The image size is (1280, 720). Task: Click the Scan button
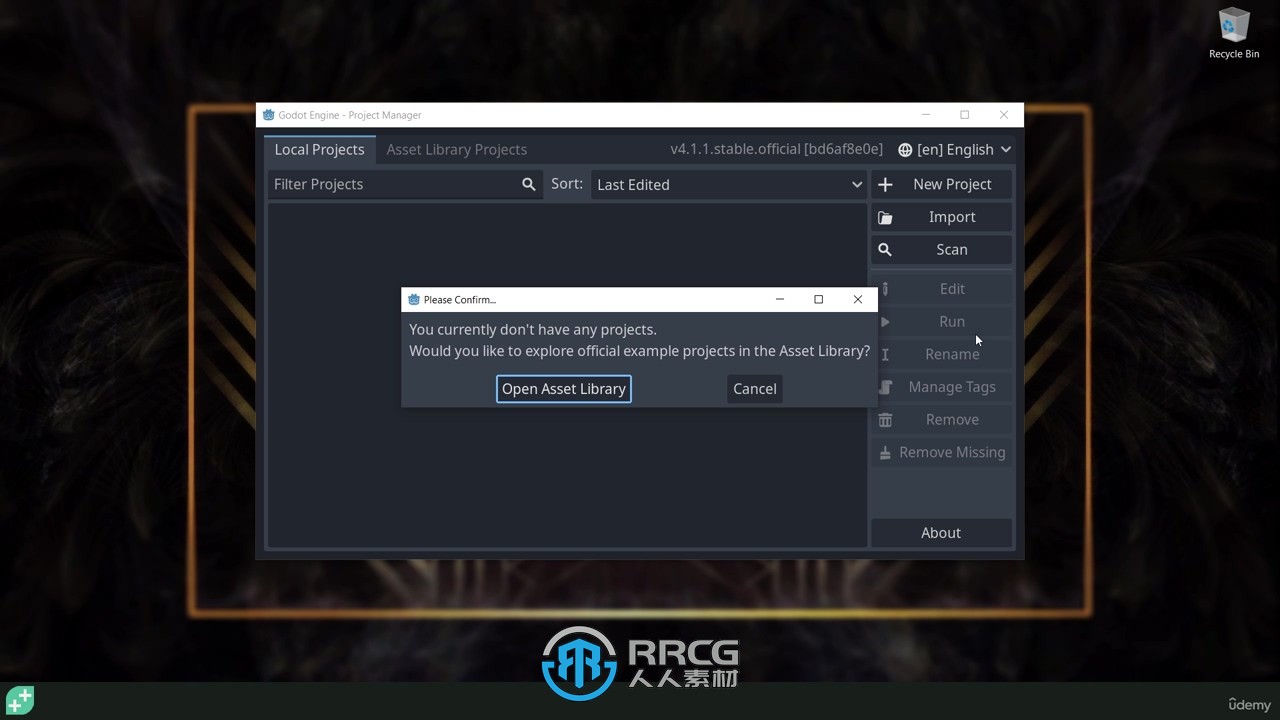pos(941,250)
